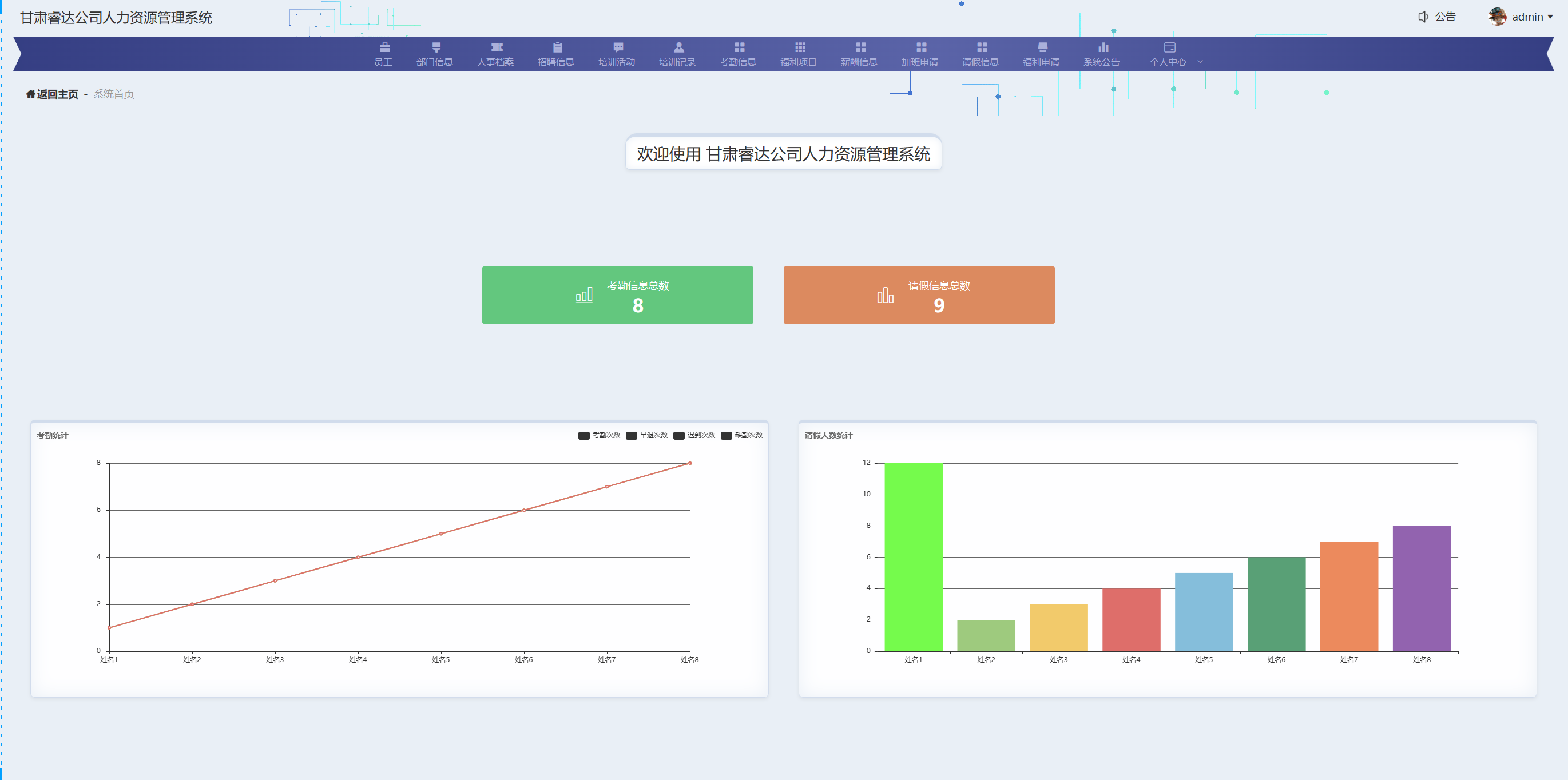Open 部门信息 icon in navbar
The height and width of the screenshot is (780, 1568).
[x=436, y=47]
